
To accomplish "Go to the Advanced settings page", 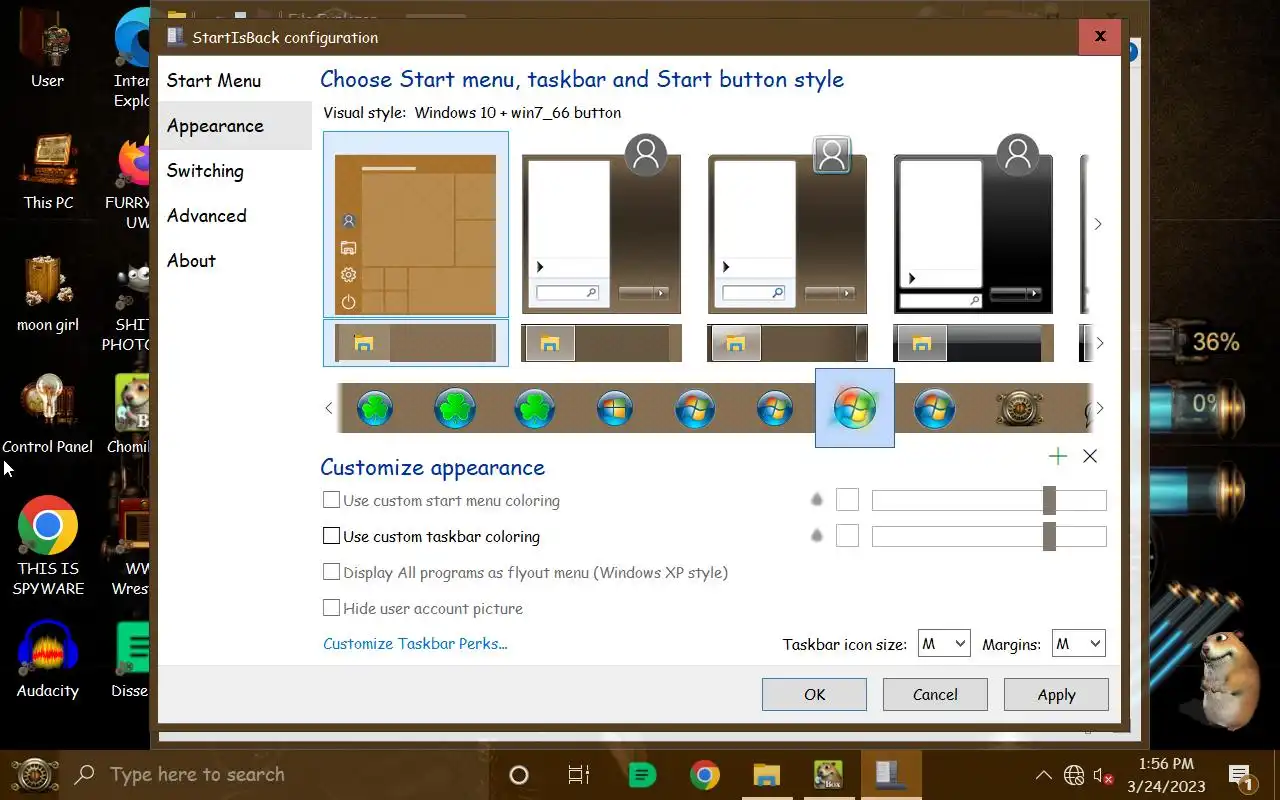I will click(x=235, y=216).
